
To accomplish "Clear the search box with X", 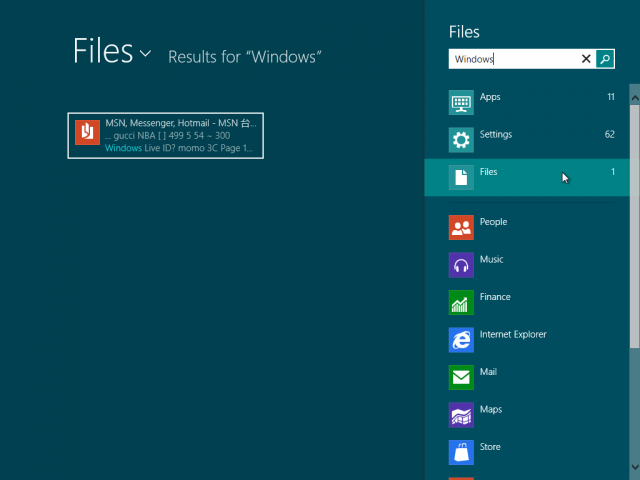I will click(586, 59).
